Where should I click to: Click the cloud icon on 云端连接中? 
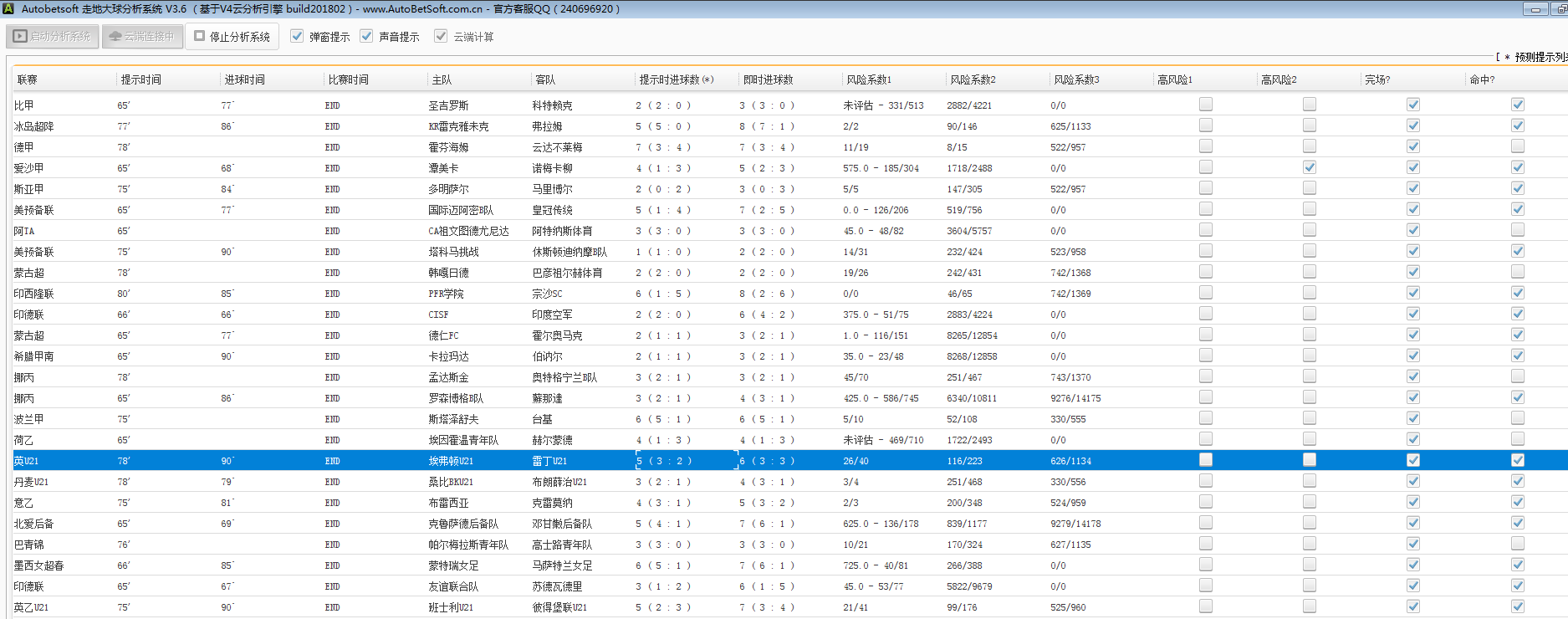[x=115, y=37]
